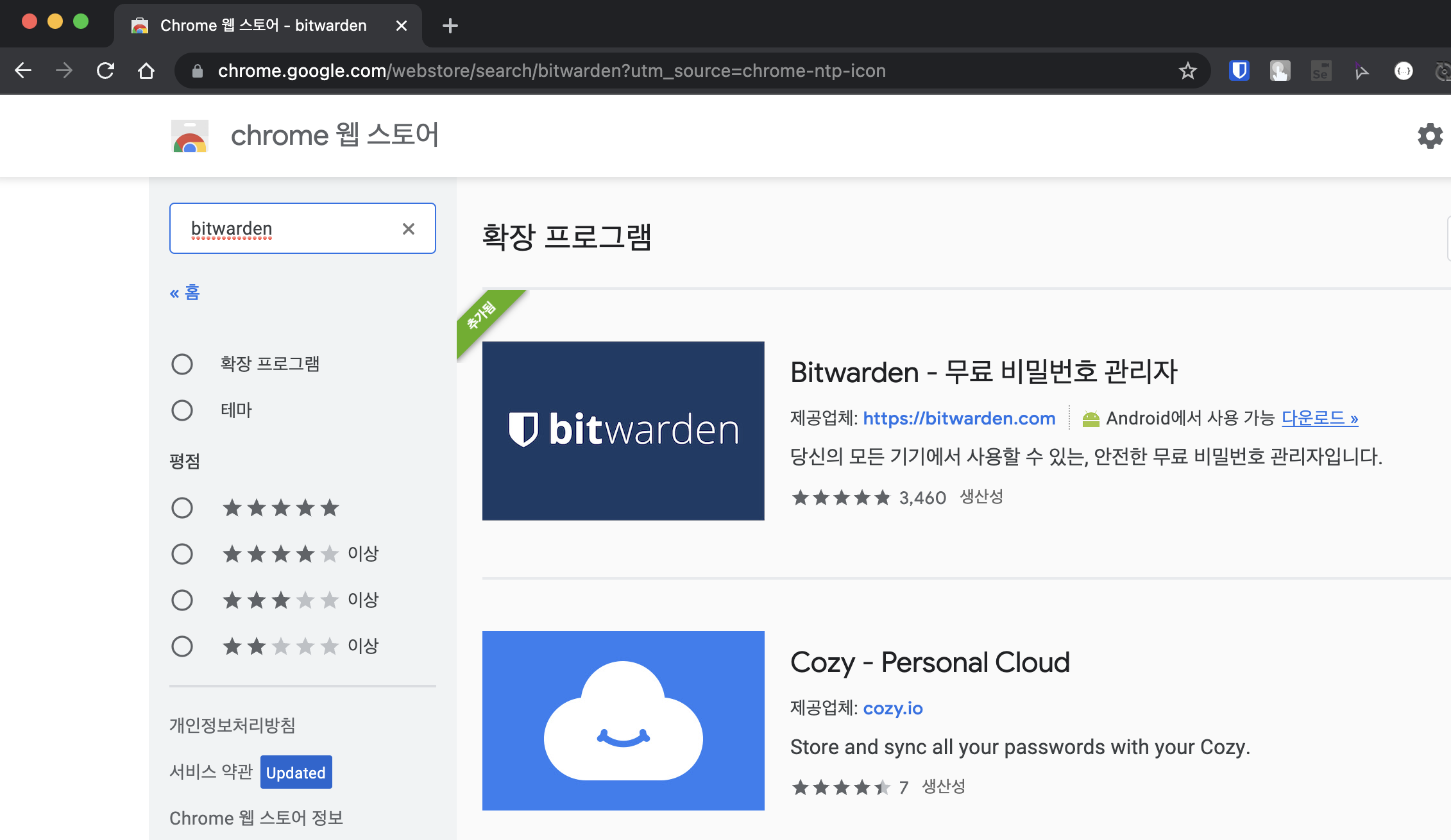Open the Cozy - Personal Cloud title

(930, 662)
